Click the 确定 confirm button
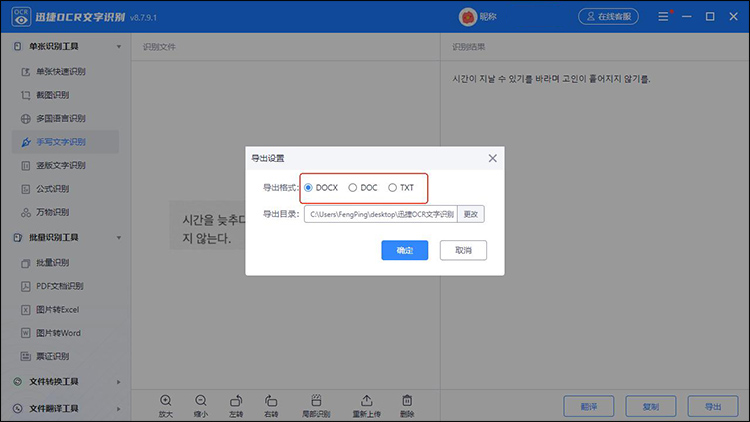This screenshot has height=422, width=750. (405, 250)
